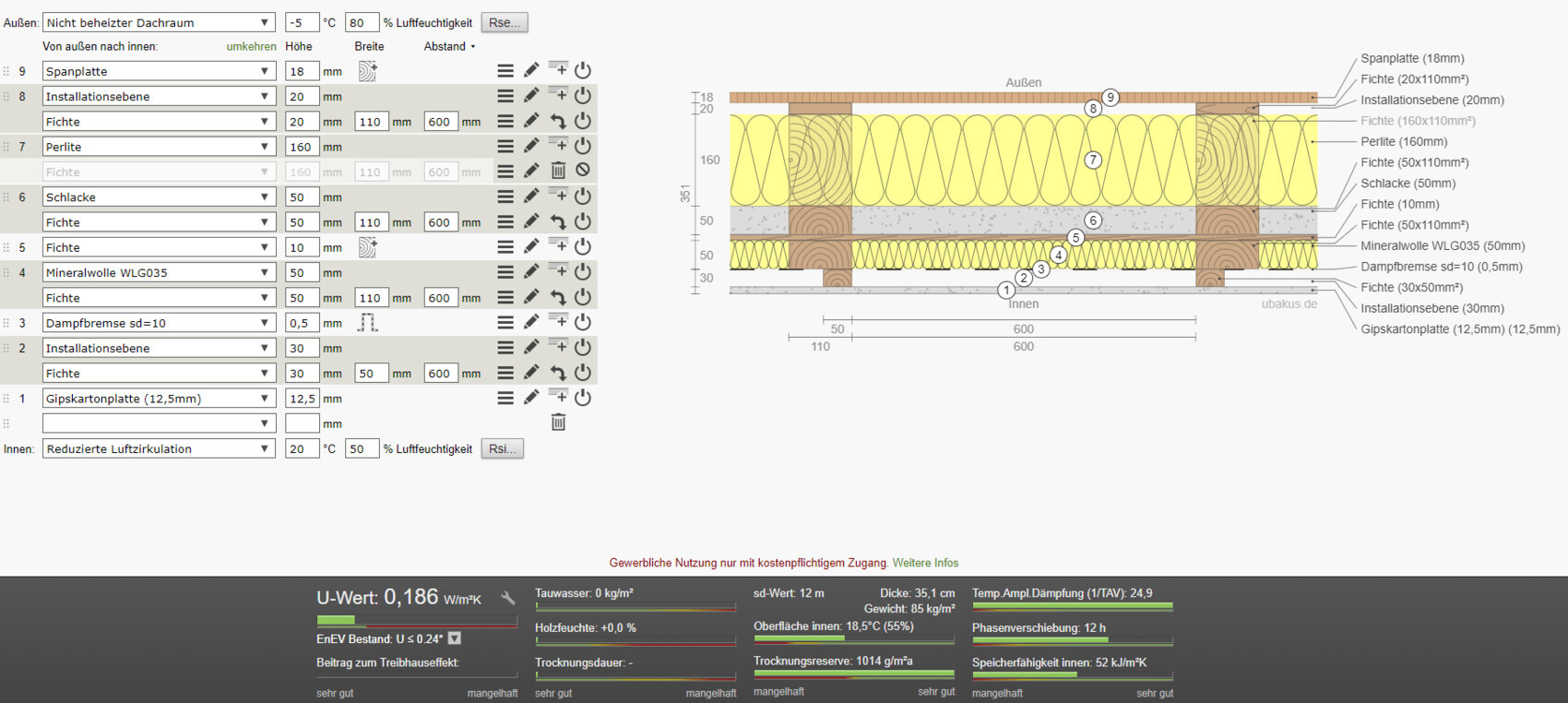Follow the 'Weitere Infos' link
Image resolution: width=1568 pixels, height=703 pixels.
925,563
